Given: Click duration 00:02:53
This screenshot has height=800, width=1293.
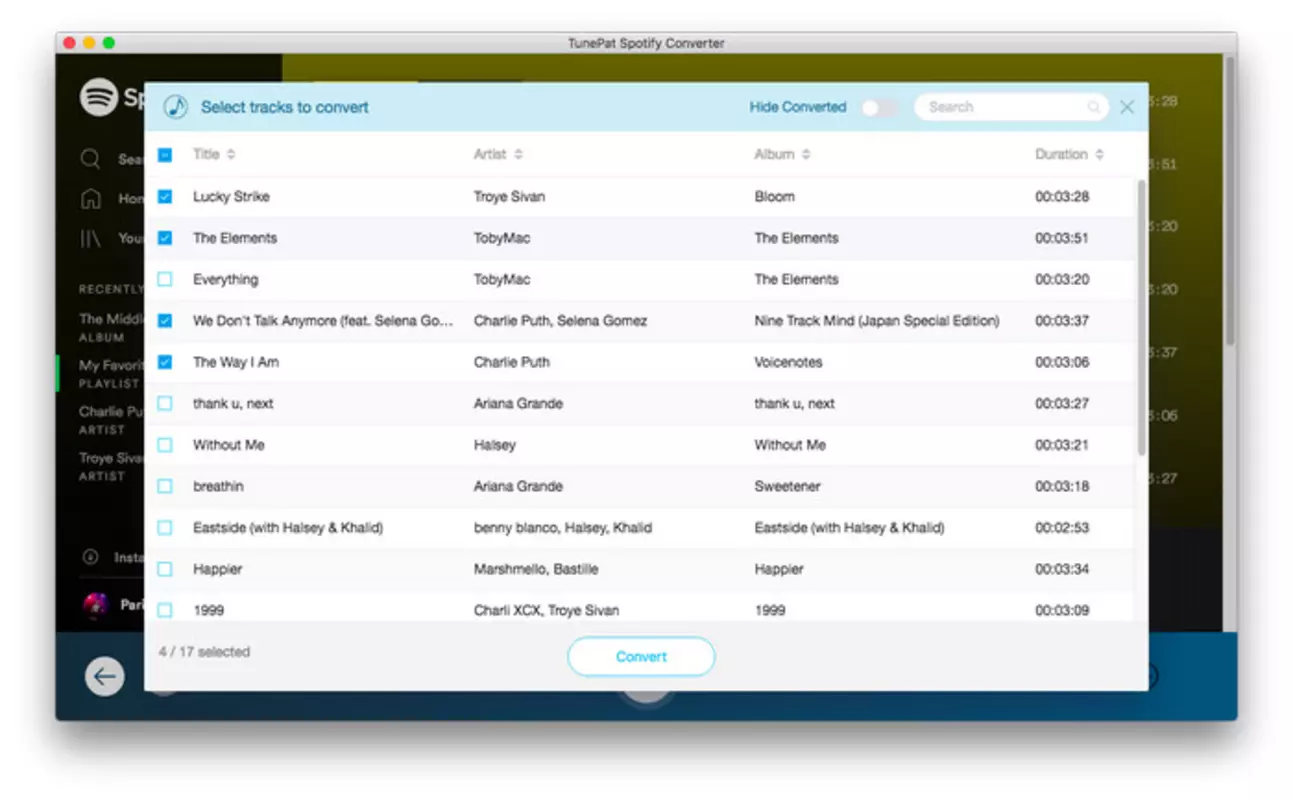Looking at the screenshot, I should pos(1062,528).
